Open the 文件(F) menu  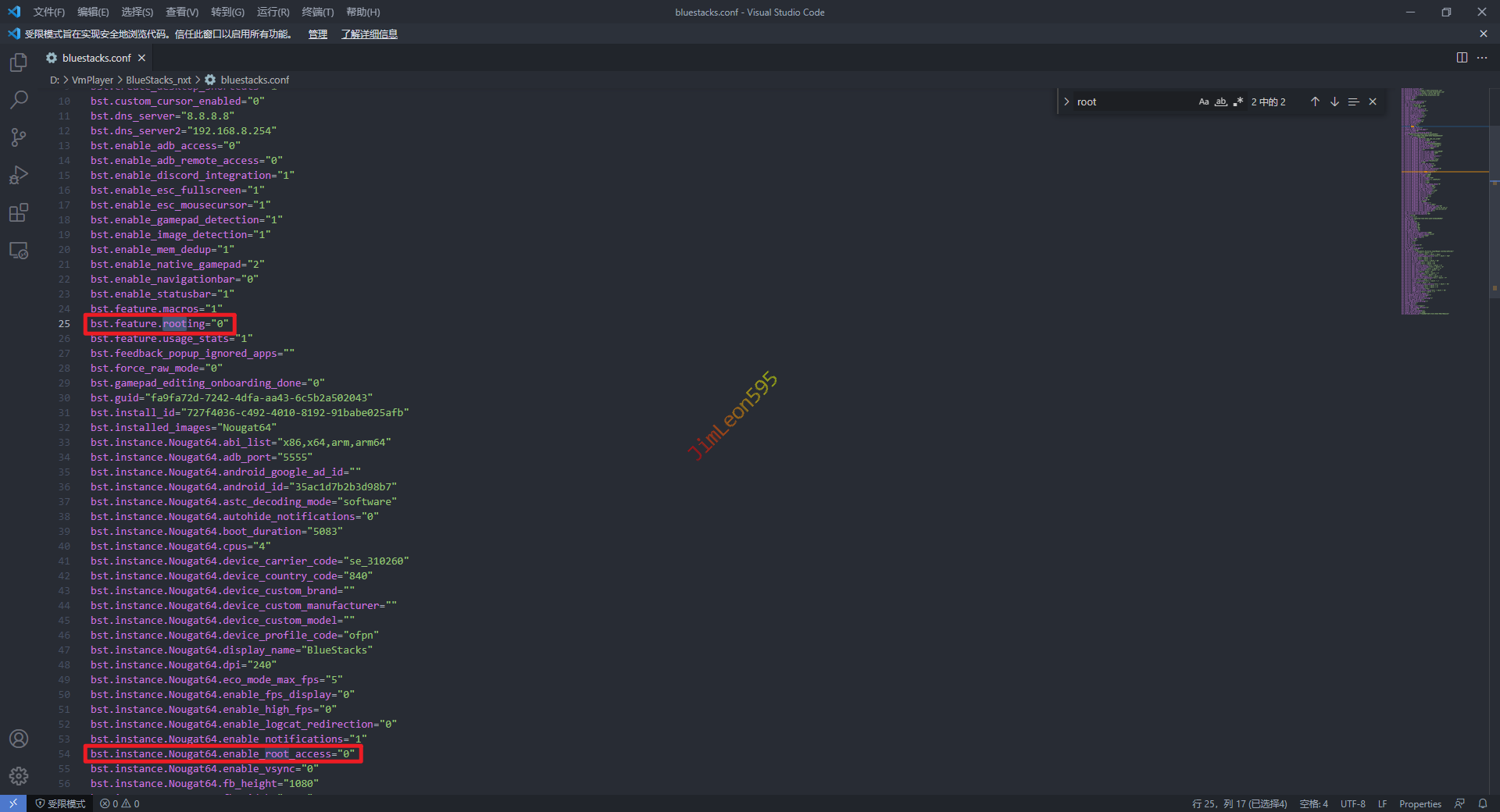[48, 12]
